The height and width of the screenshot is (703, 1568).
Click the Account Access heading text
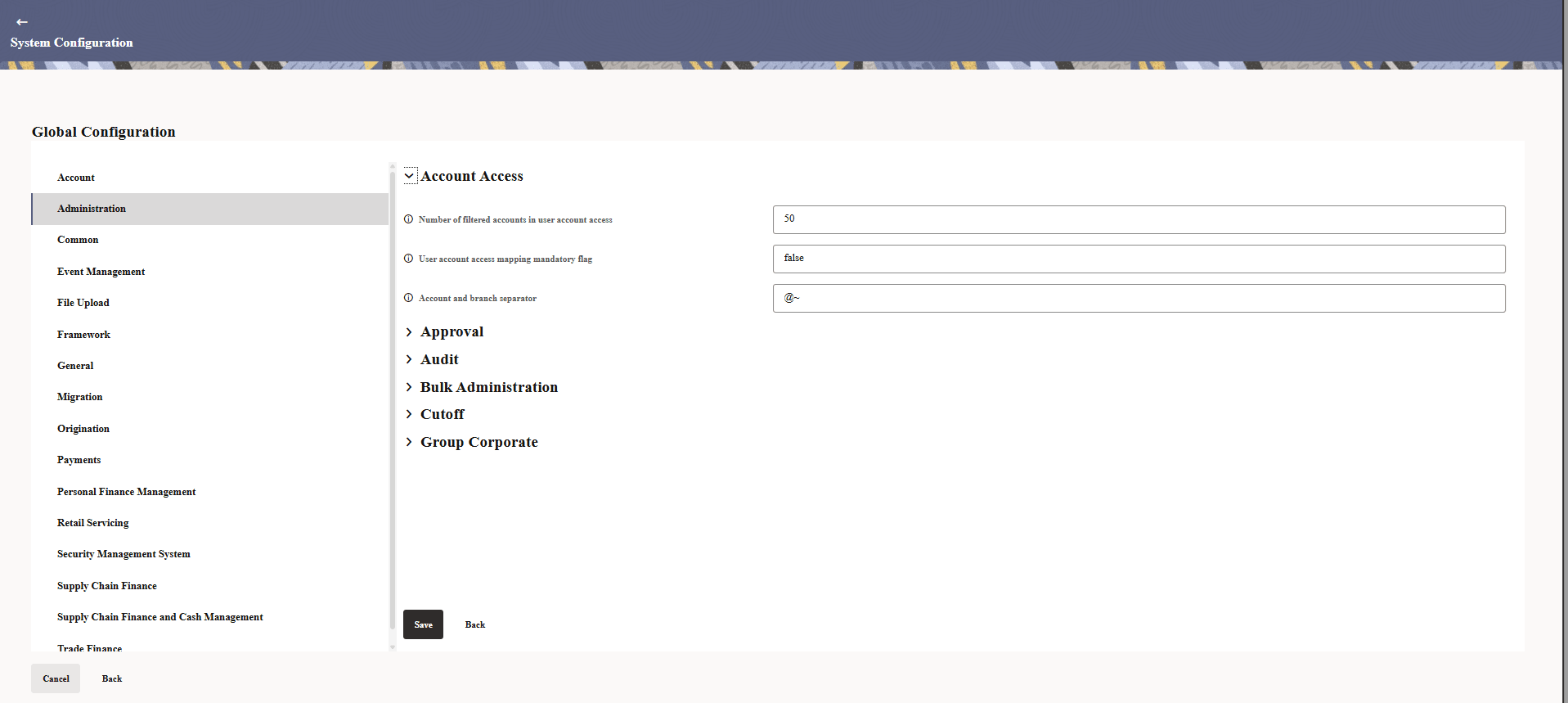[472, 176]
